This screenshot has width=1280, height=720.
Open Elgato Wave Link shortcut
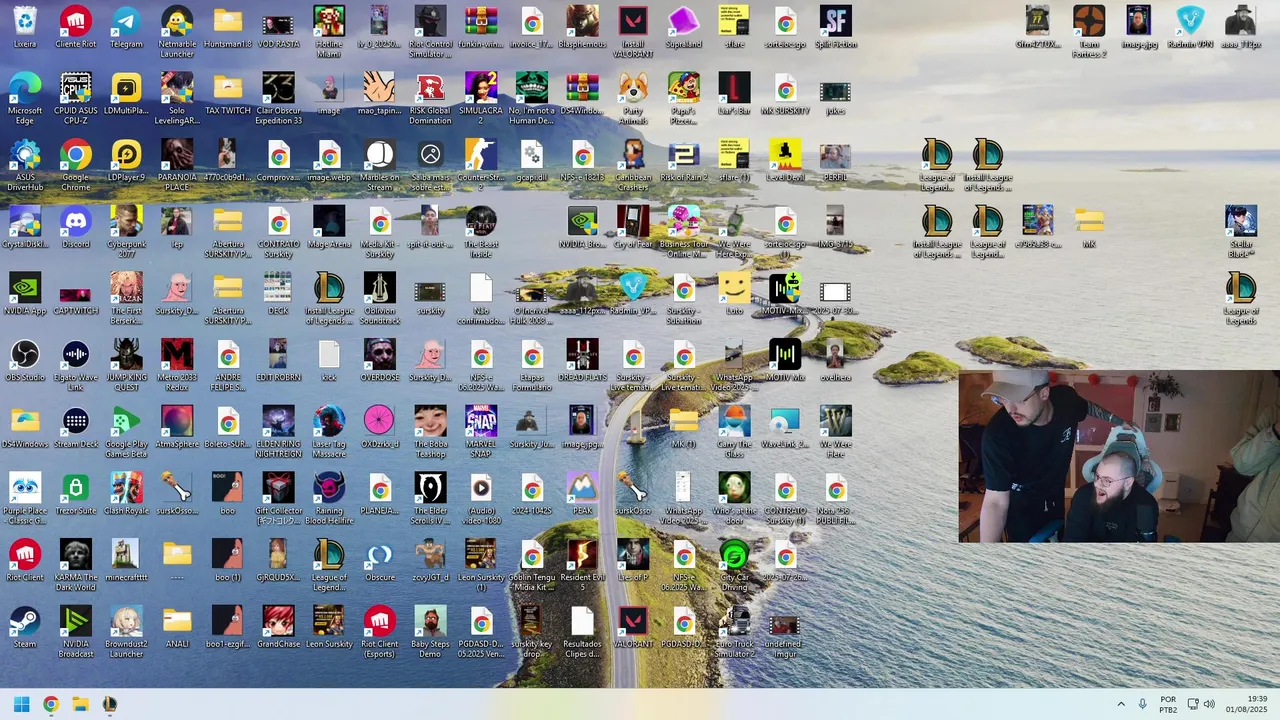click(x=76, y=365)
